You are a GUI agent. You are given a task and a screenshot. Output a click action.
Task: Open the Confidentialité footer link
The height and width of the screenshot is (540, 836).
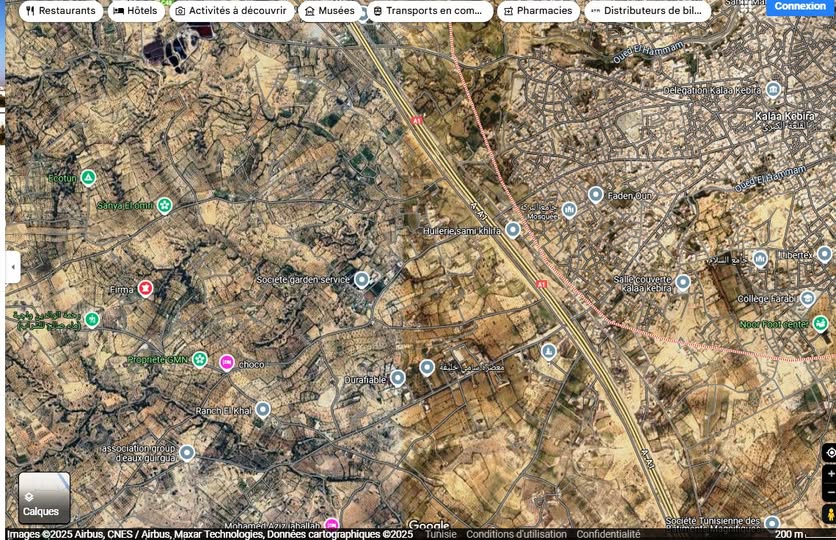(x=608, y=534)
